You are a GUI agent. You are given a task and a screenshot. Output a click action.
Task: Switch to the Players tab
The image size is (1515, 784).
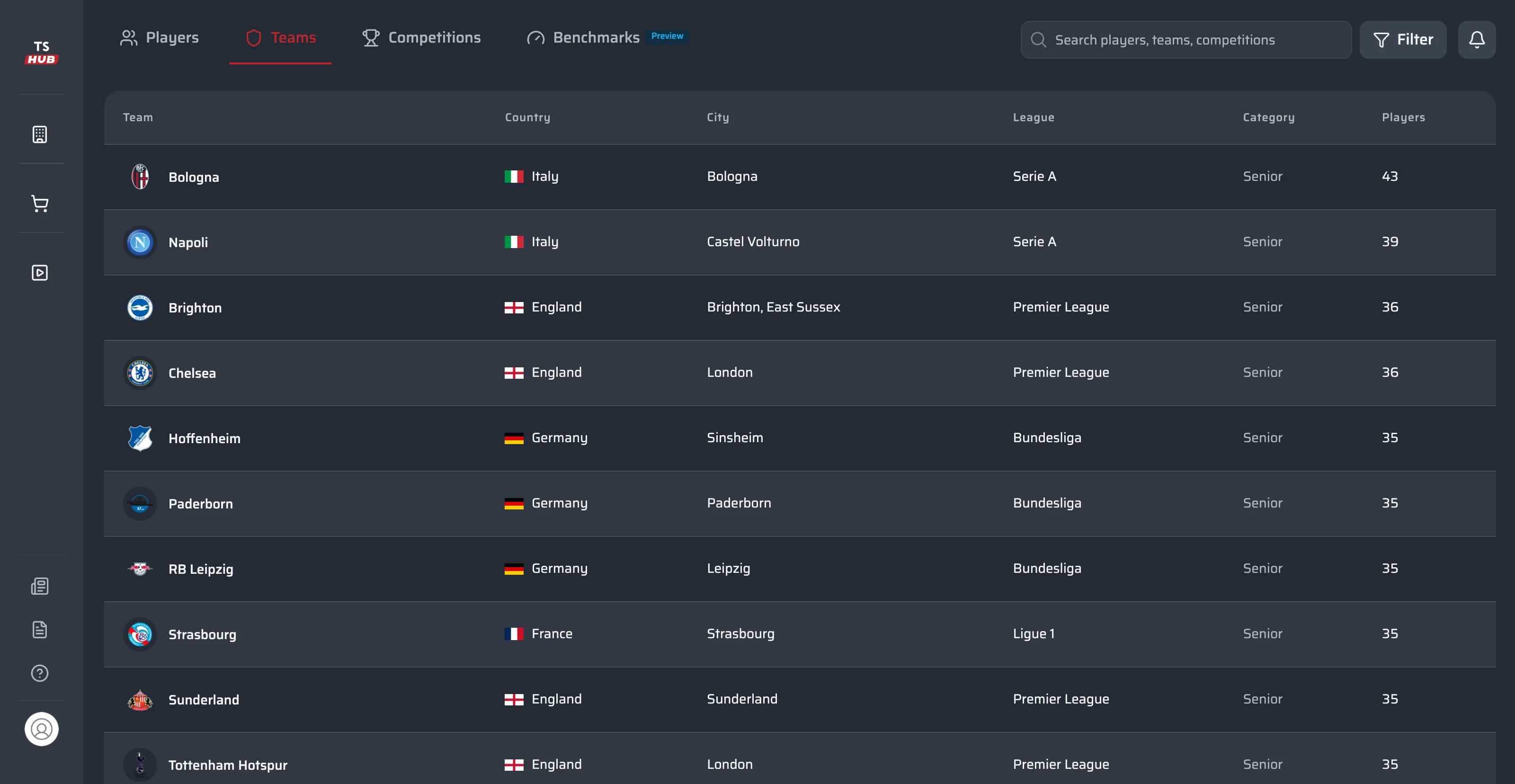(x=160, y=38)
